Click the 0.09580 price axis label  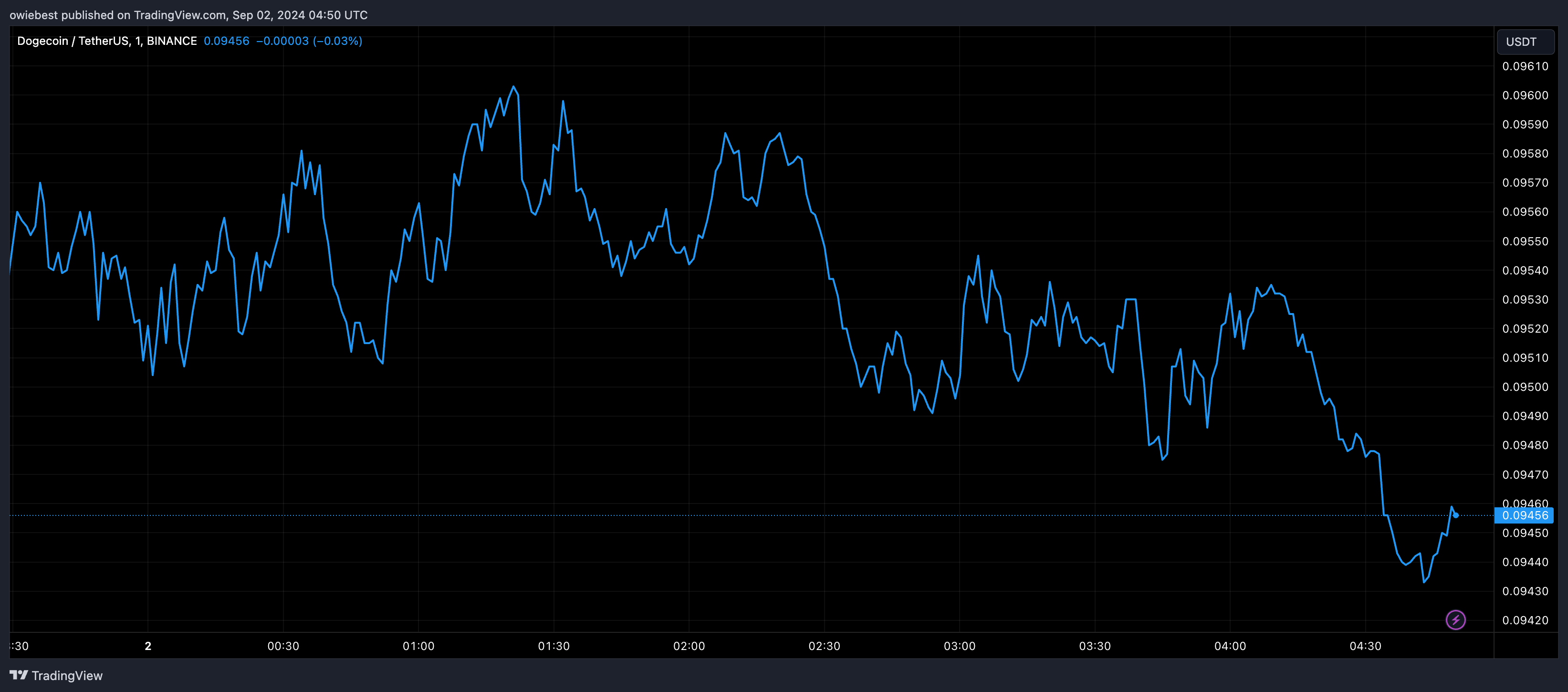[1525, 153]
